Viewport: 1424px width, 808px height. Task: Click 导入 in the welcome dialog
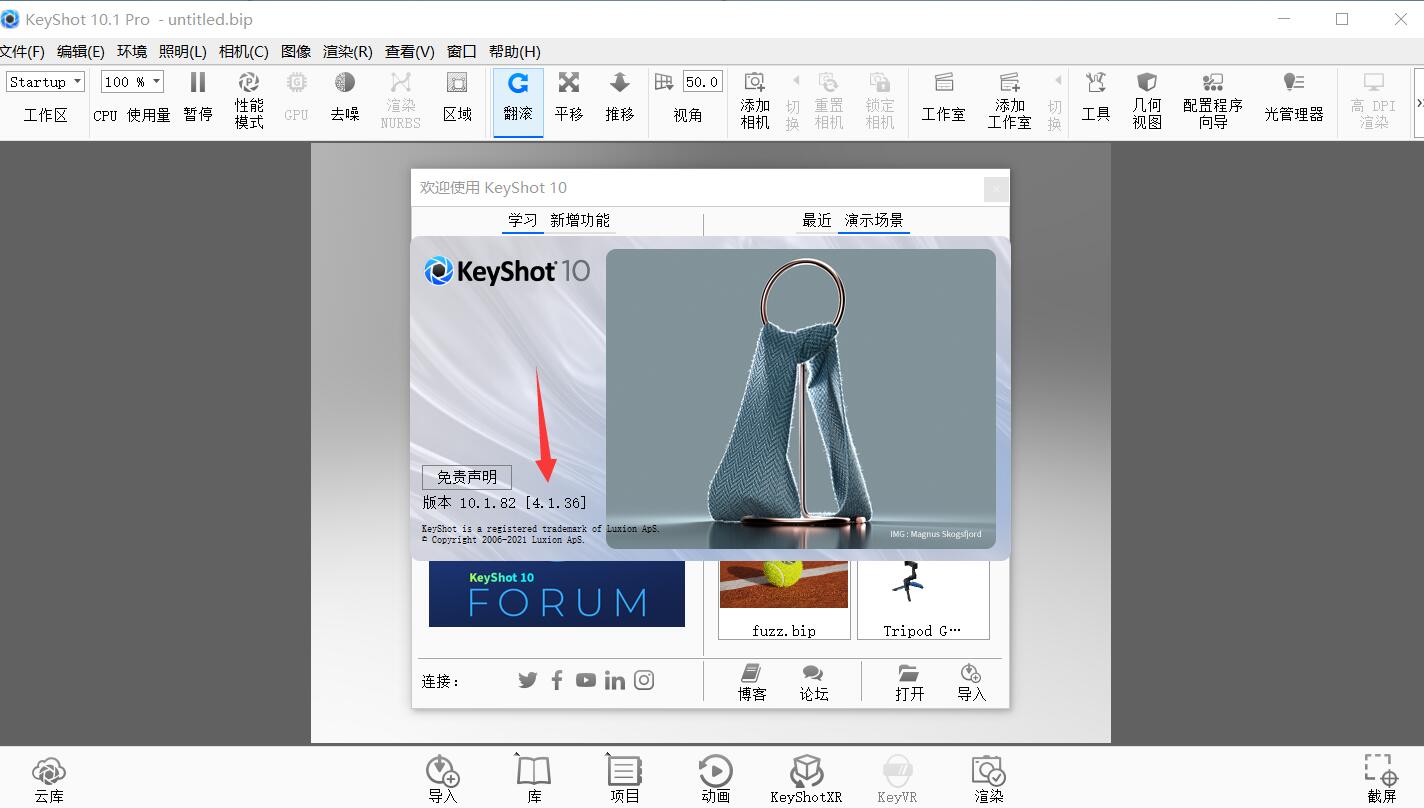pos(971,683)
